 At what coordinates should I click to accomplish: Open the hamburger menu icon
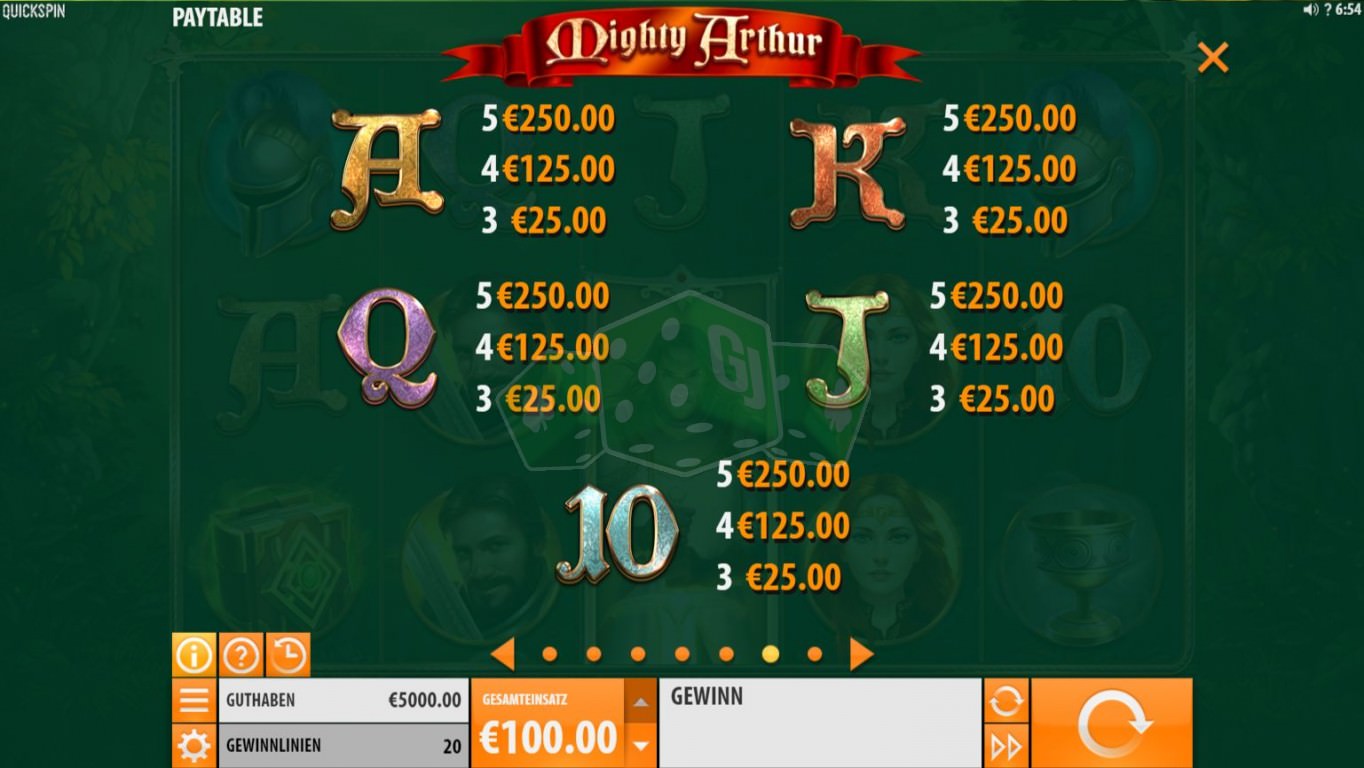(194, 701)
